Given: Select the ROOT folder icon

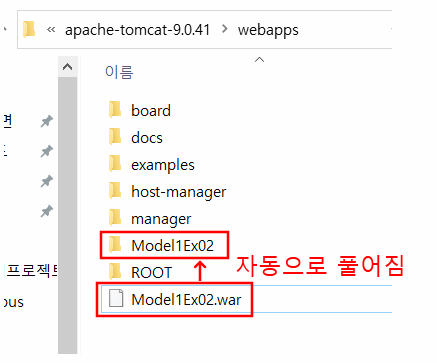Looking at the screenshot, I should [115, 272].
